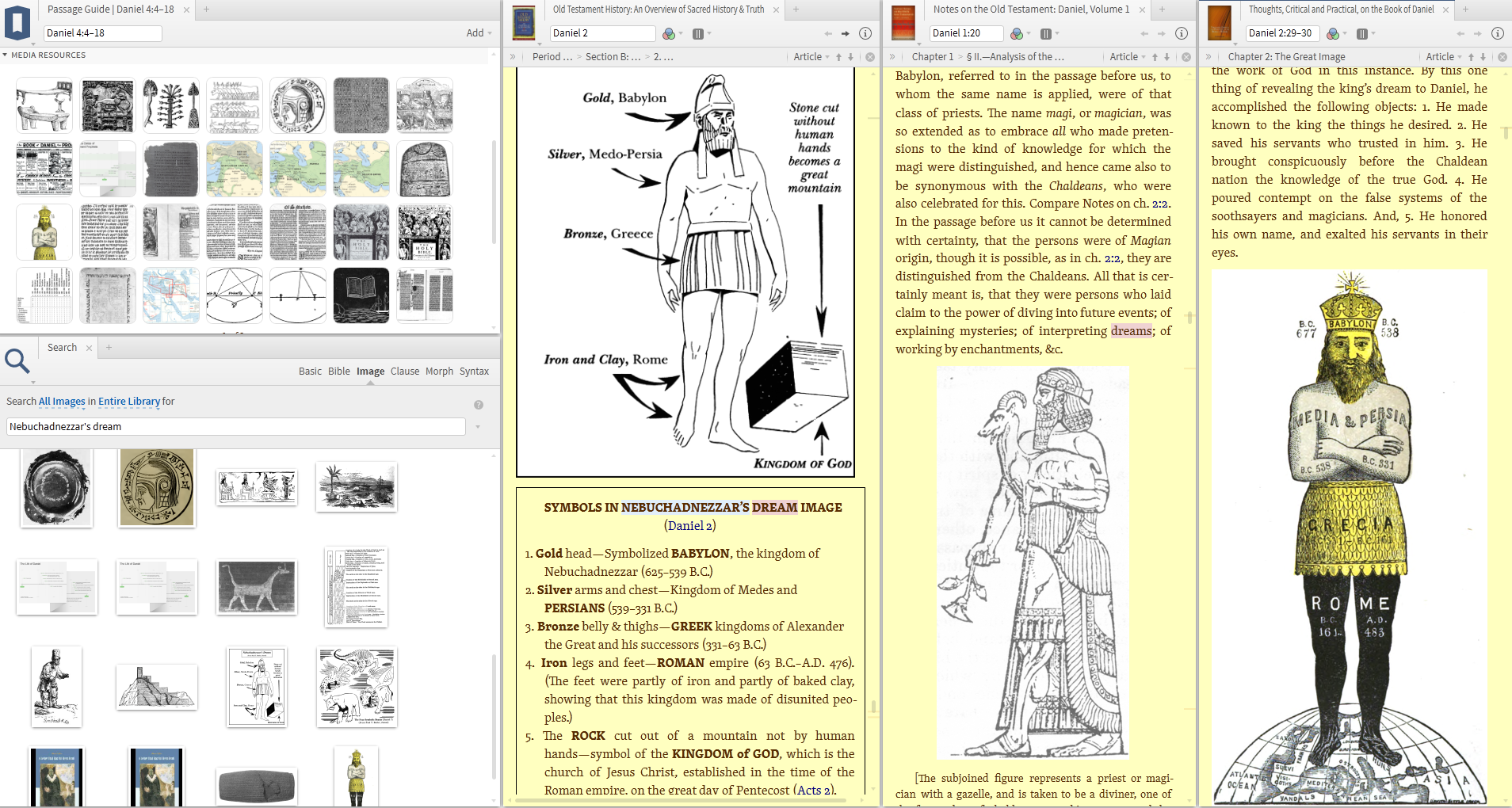This screenshot has height=808, width=1512.
Task: Close the Passage Guide tab
Action: 187,10
